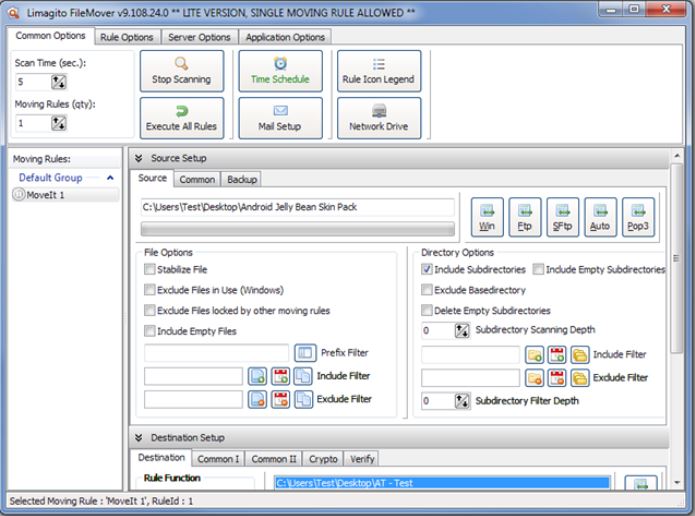Screen dimensions: 695x516
Task: Click the vertical scrollbar thumb
Action: click(x=676, y=258)
